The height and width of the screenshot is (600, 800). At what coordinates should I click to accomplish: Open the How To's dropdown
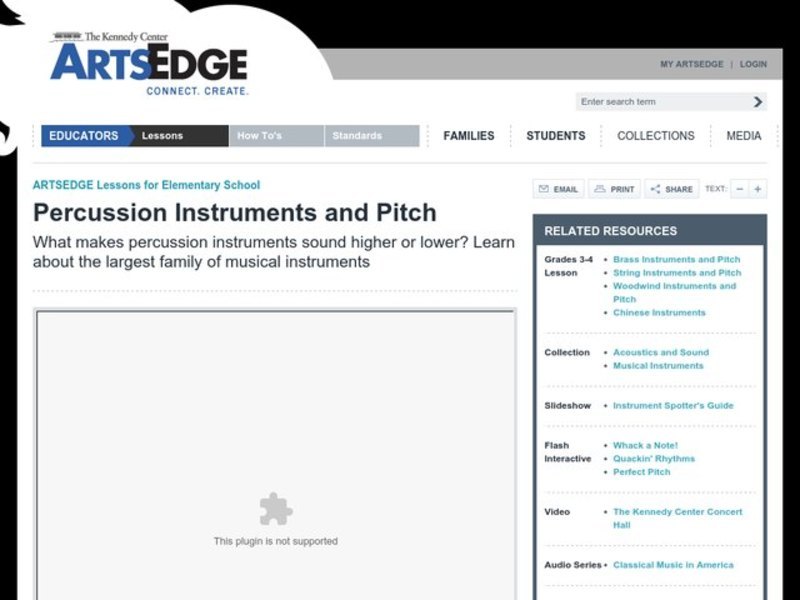(258, 135)
